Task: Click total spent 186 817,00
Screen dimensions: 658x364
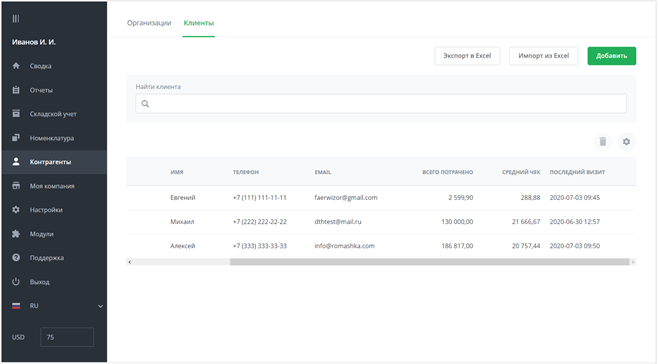Action: 457,246
